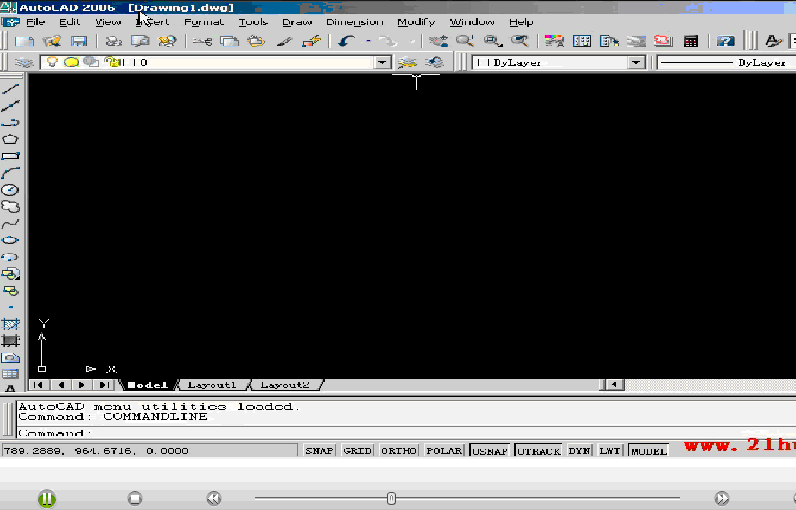Select the Rectangle tool

pos(10,156)
